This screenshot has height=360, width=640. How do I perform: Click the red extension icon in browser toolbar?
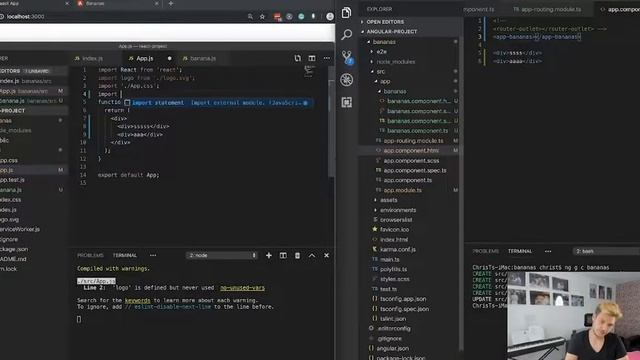pos(278,17)
